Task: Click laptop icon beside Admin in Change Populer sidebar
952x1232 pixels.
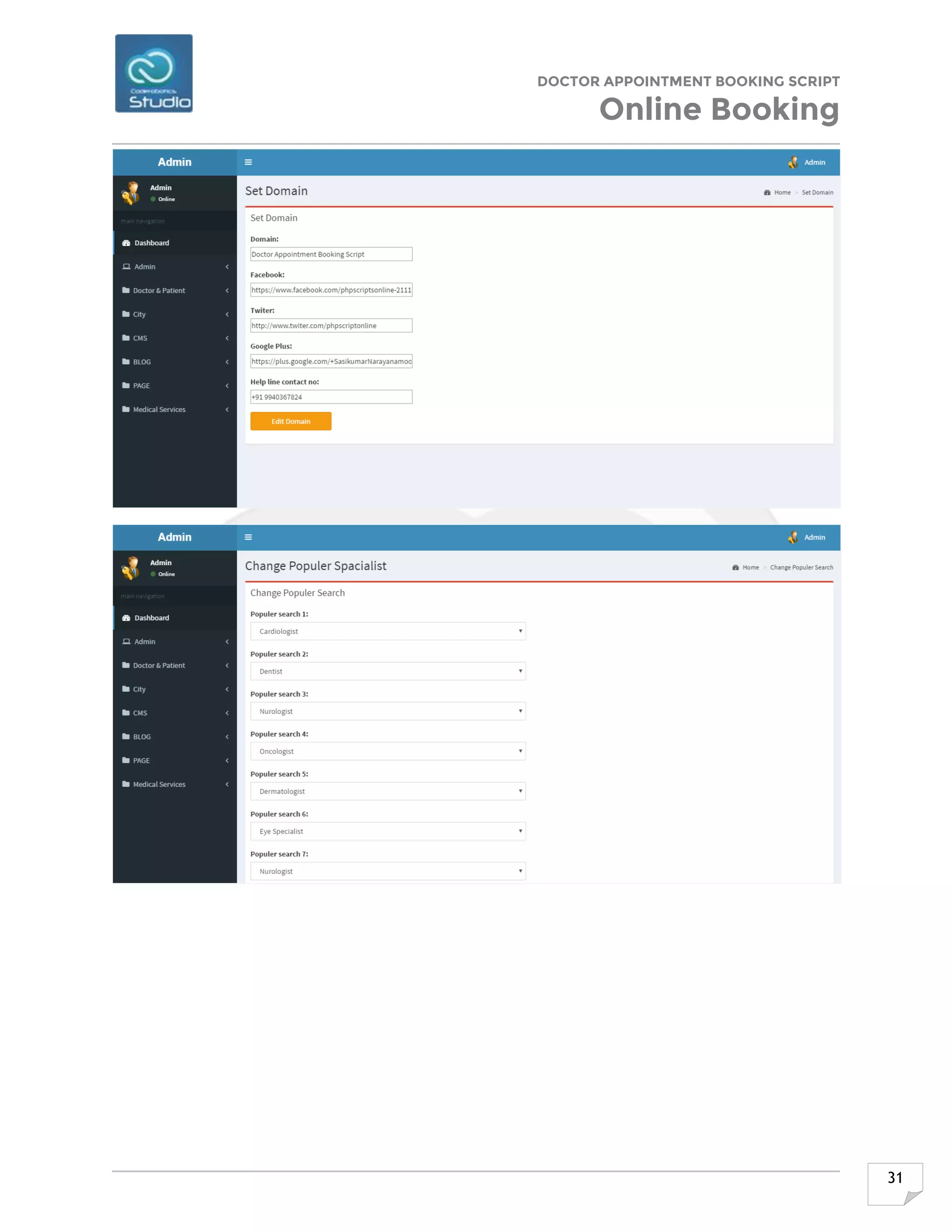Action: tap(126, 642)
